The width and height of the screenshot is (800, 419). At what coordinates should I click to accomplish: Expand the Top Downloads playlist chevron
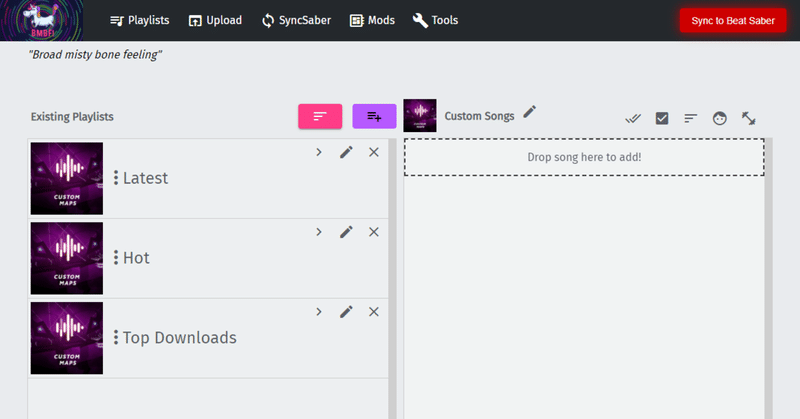[319, 312]
